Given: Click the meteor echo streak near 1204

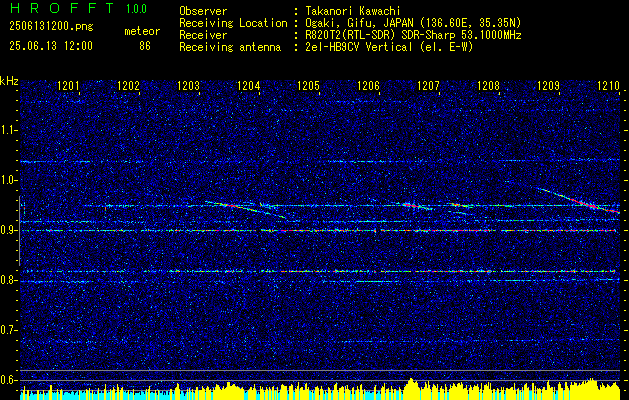Looking at the screenshot, I should tap(246, 209).
